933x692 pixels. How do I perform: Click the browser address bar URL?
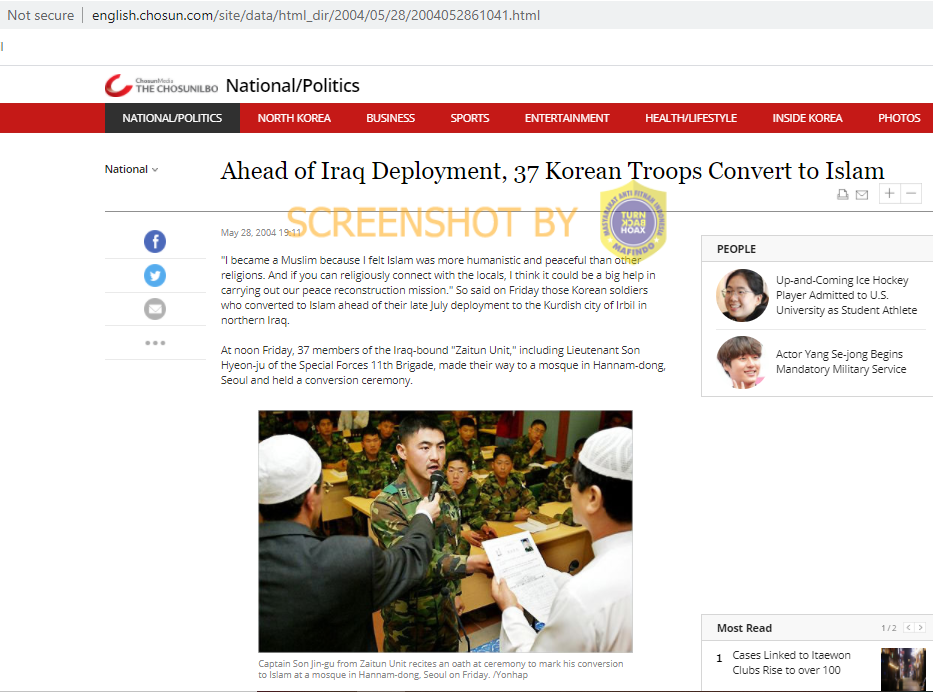(x=316, y=15)
